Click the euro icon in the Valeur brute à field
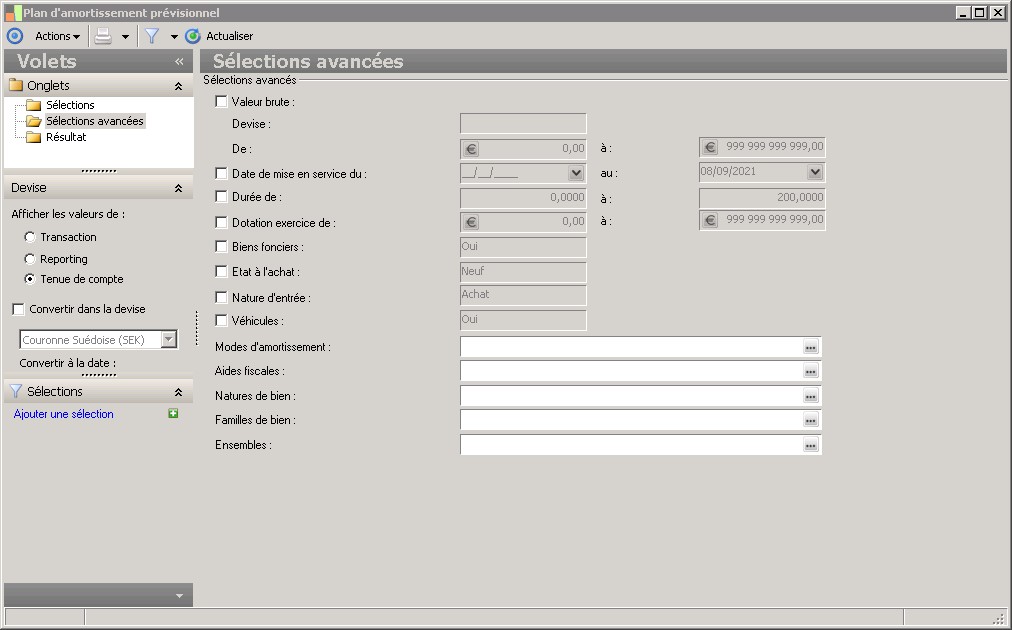This screenshot has height=630, width=1012. [710, 147]
